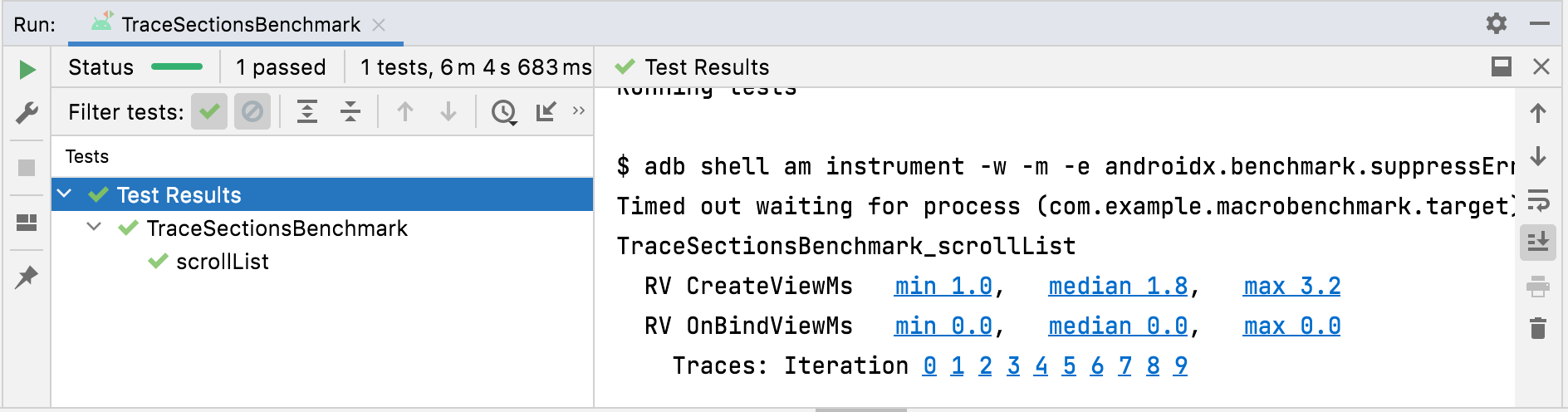The height and width of the screenshot is (412, 1568).
Task: Click the green Run button
Action: click(27, 69)
